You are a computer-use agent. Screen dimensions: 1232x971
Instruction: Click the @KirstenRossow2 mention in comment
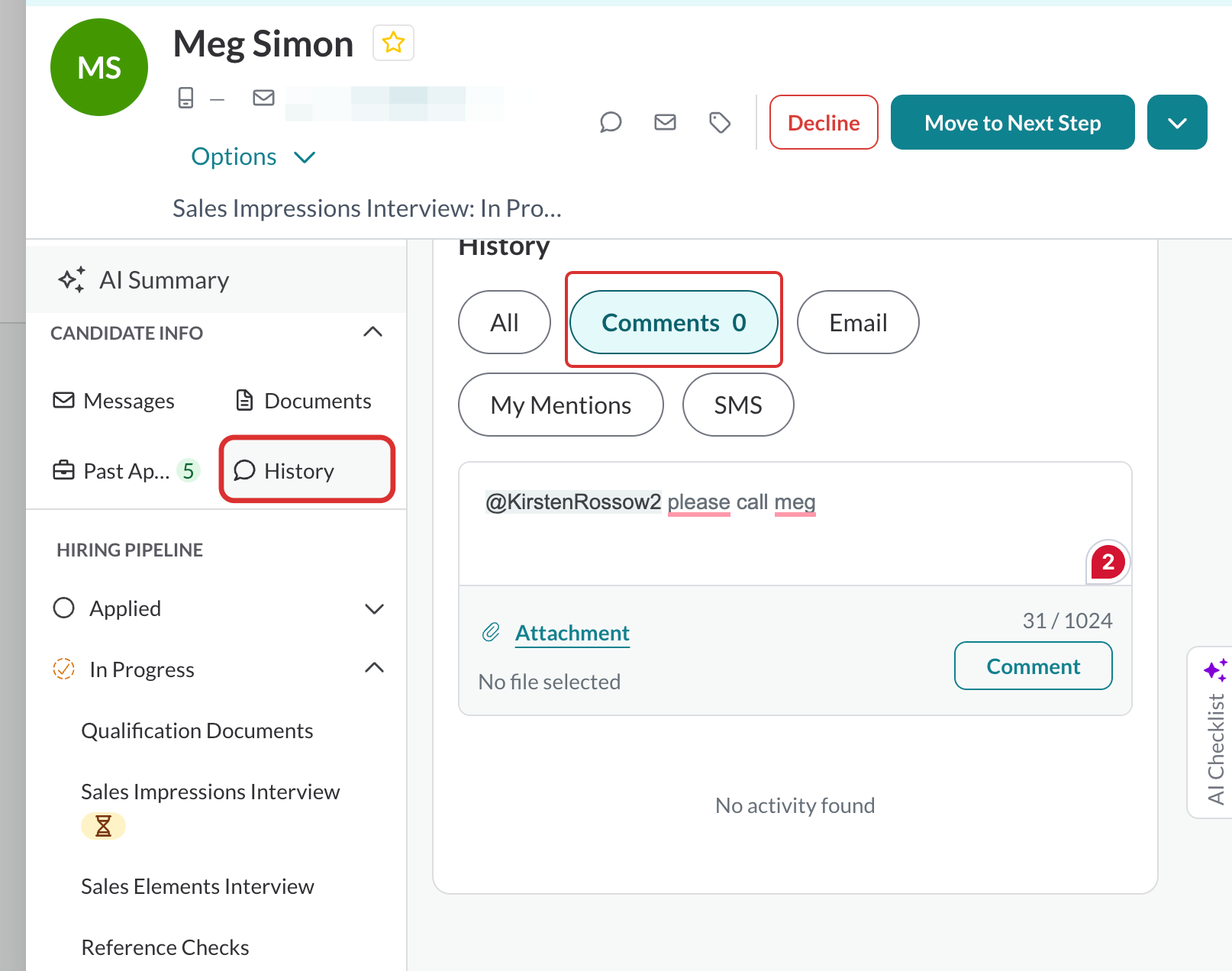[x=573, y=502]
